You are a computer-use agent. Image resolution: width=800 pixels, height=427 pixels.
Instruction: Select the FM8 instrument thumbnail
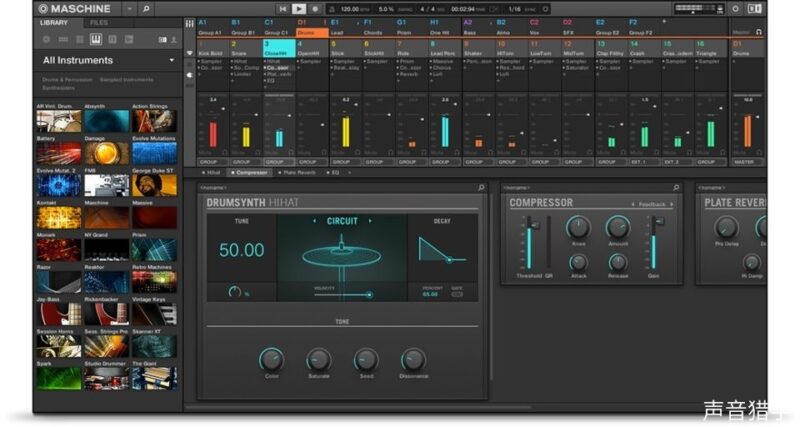(x=107, y=185)
